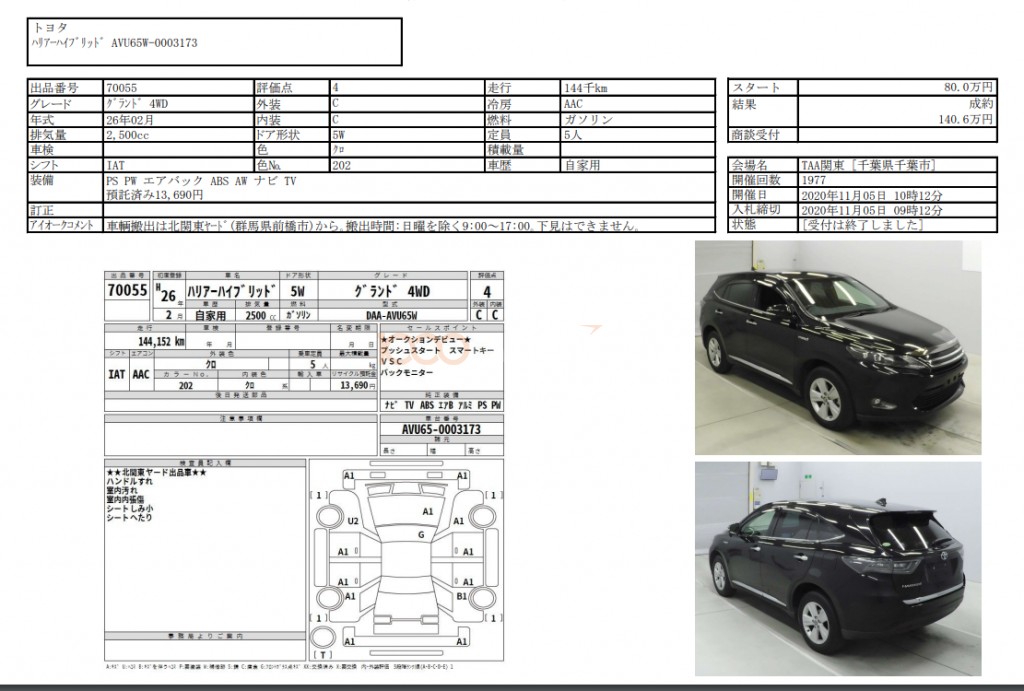Click the U2 dent marker on car diagram
Image resolution: width=1024 pixels, height=691 pixels.
(353, 521)
